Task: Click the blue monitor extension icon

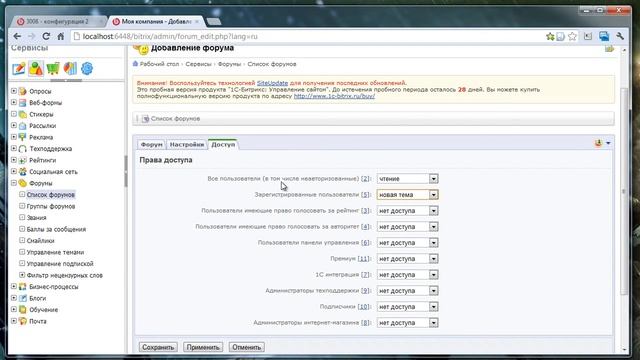Action: tap(604, 36)
